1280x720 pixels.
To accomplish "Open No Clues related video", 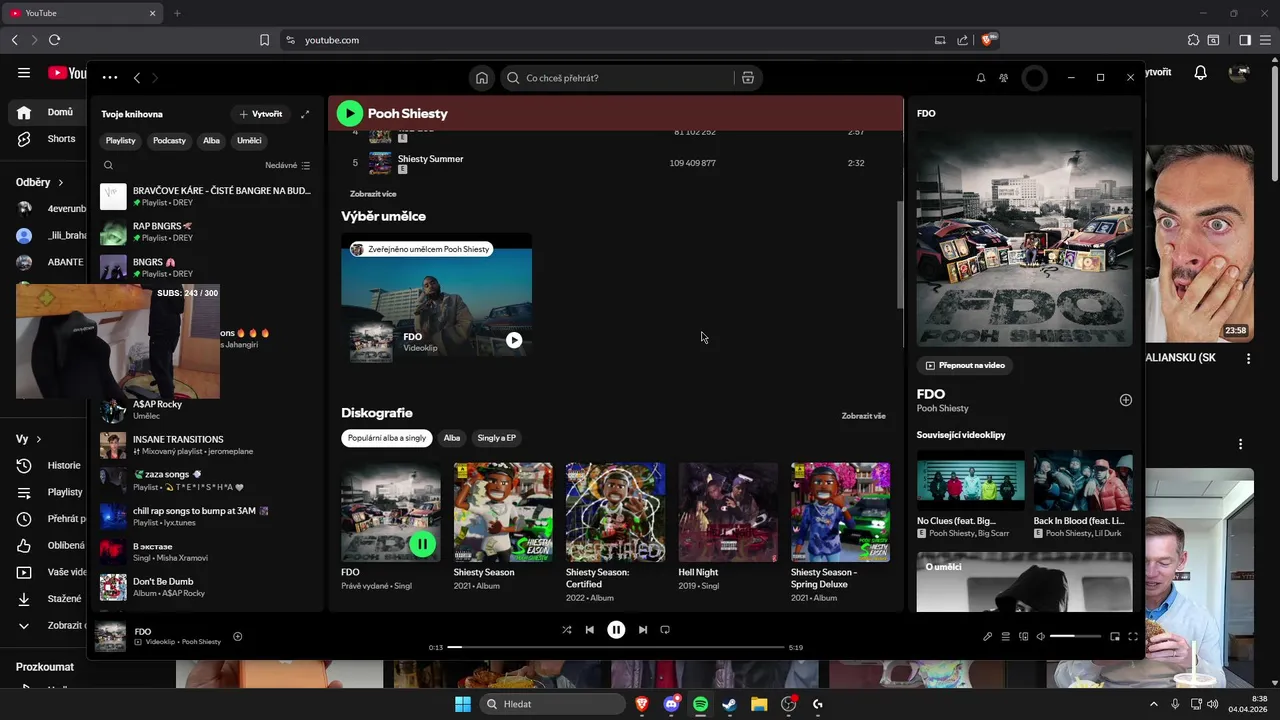I will [x=970, y=482].
